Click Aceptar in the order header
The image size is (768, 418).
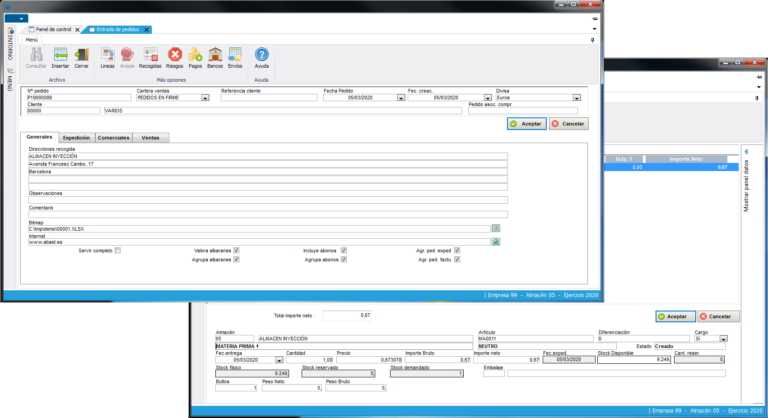[x=526, y=124]
